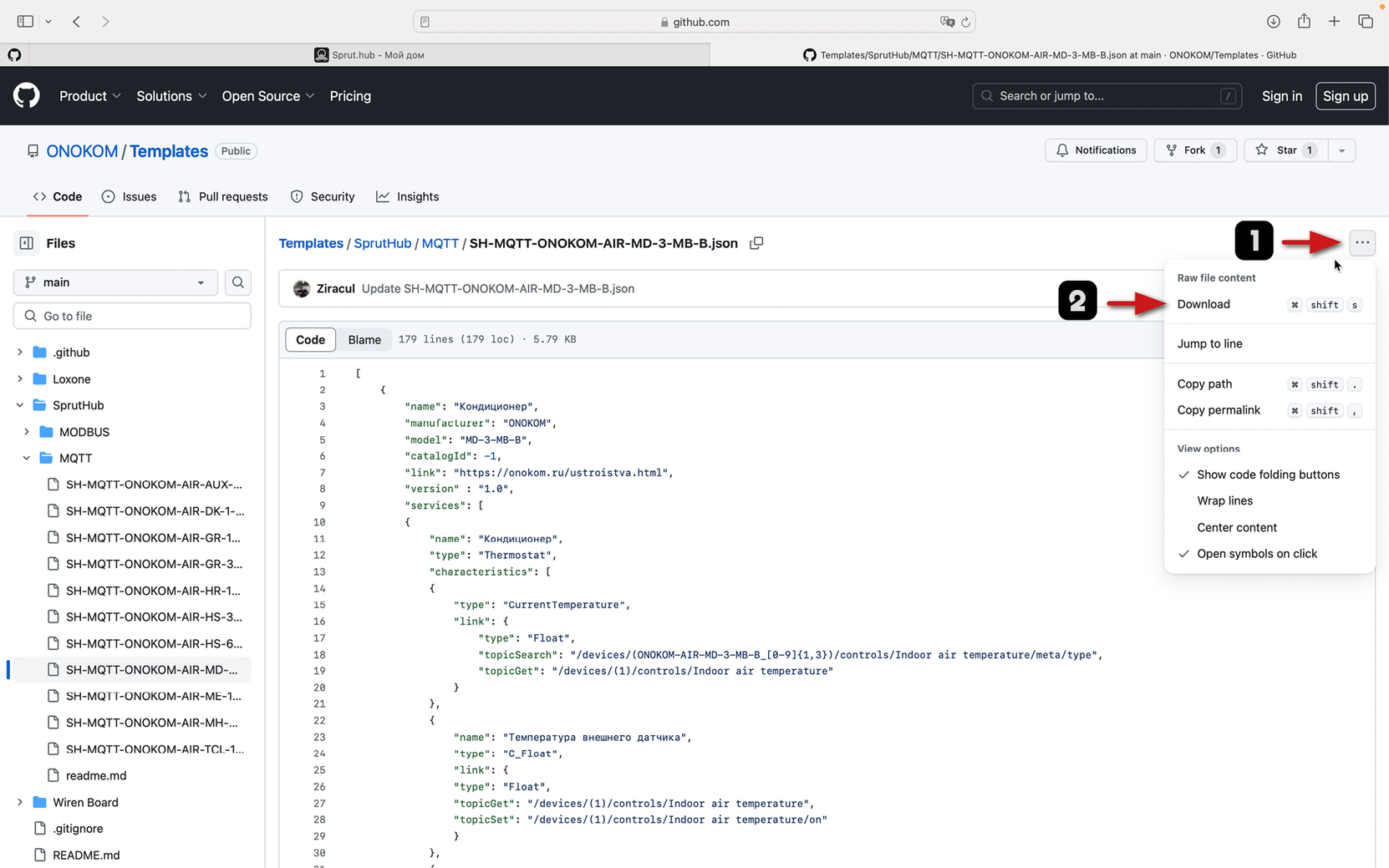
Task: Copy file path using the copy icon
Action: 756,243
